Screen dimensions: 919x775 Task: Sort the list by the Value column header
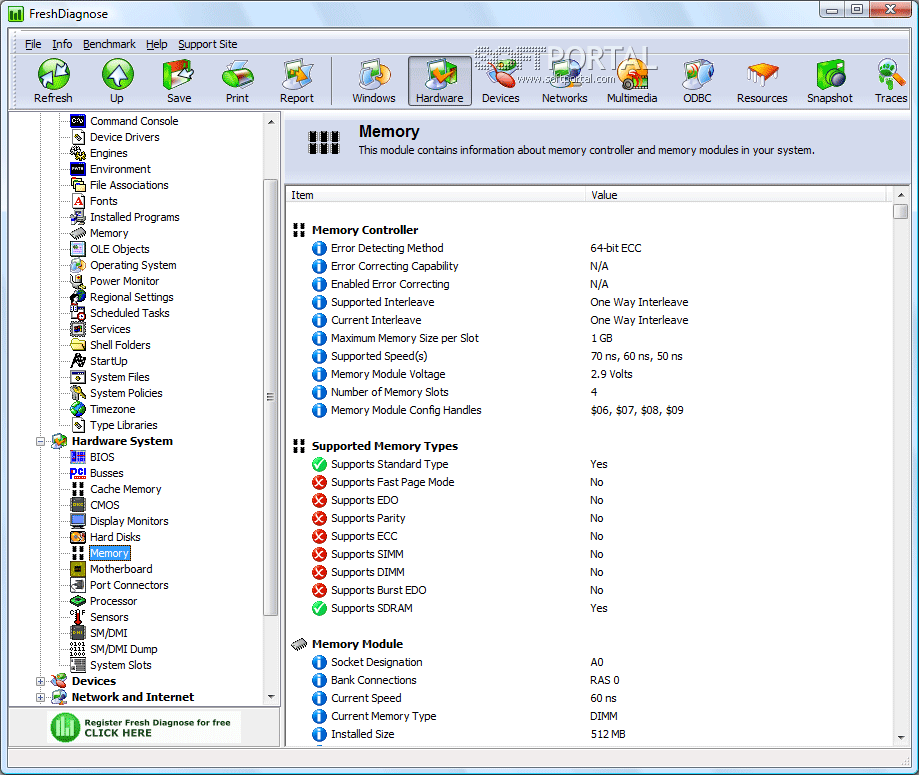tap(737, 195)
